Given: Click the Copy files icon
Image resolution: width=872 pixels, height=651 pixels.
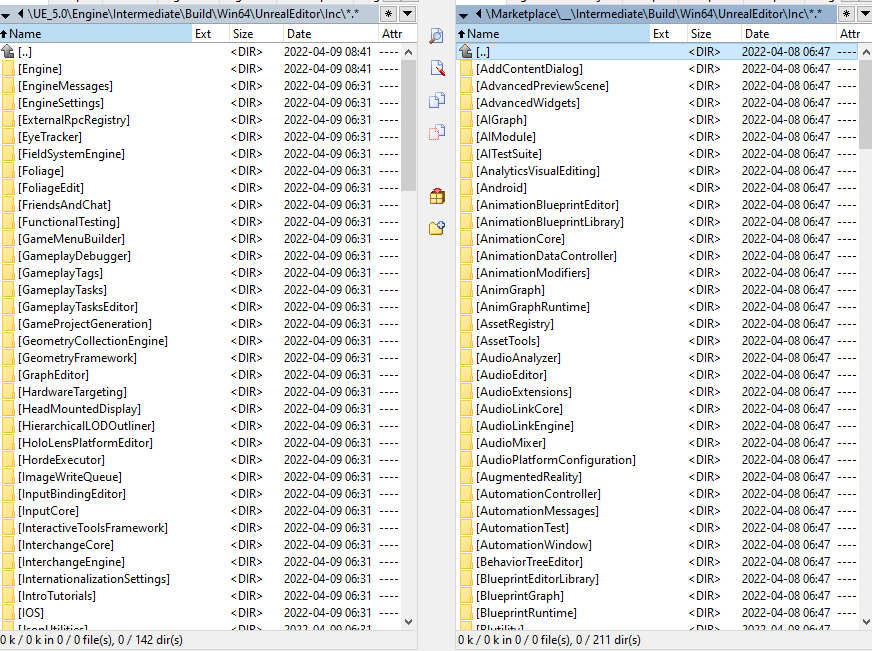Looking at the screenshot, I should click(x=435, y=100).
